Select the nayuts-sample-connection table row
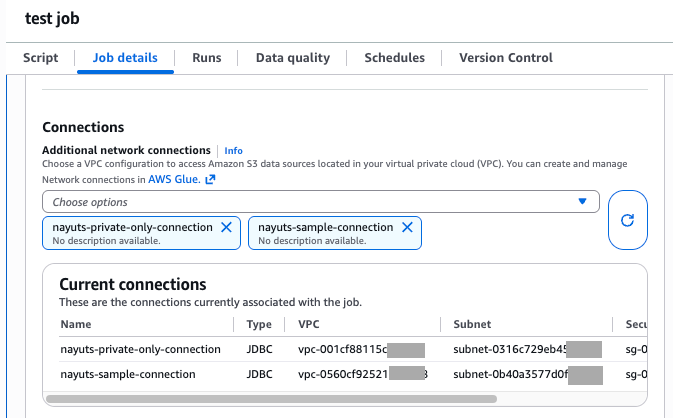The image size is (673, 418). [x=140, y=374]
